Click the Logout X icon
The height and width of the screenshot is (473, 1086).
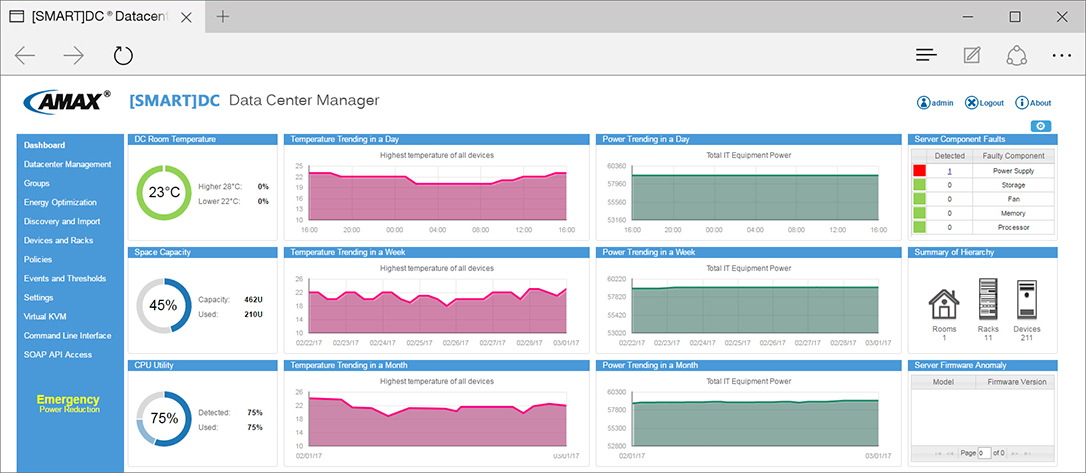(971, 102)
